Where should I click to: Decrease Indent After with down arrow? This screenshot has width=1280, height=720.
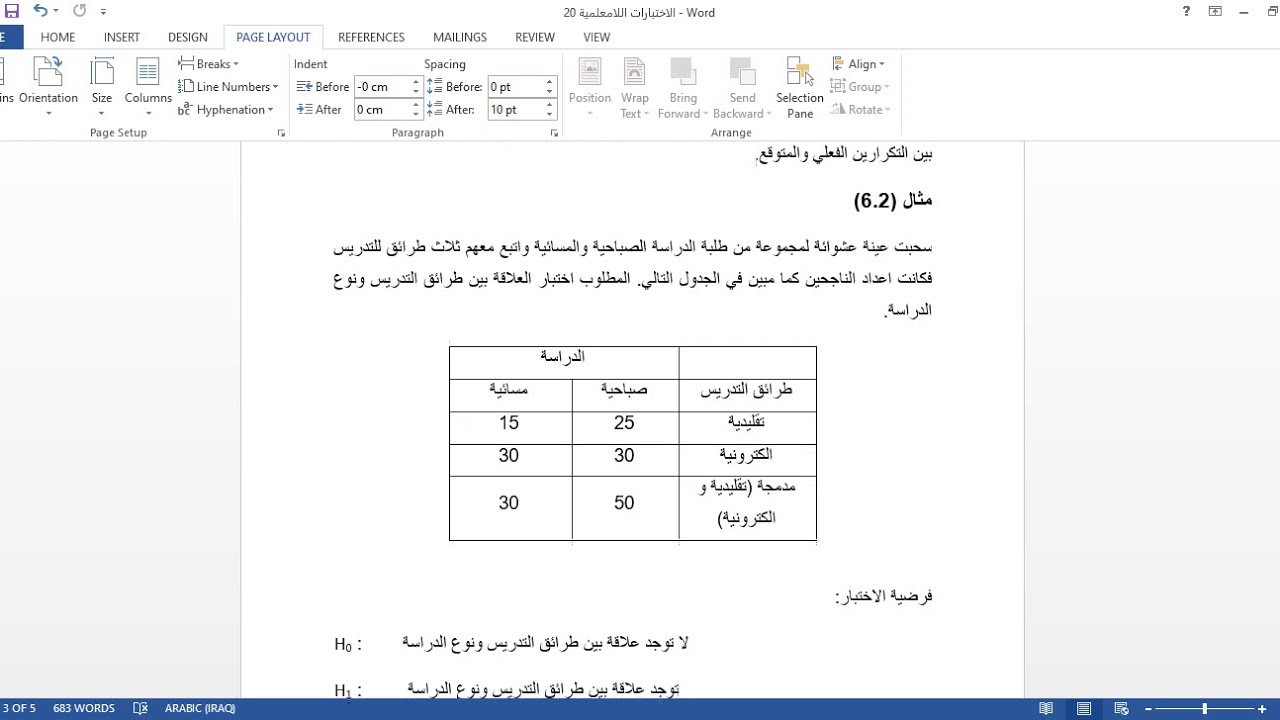(416, 115)
